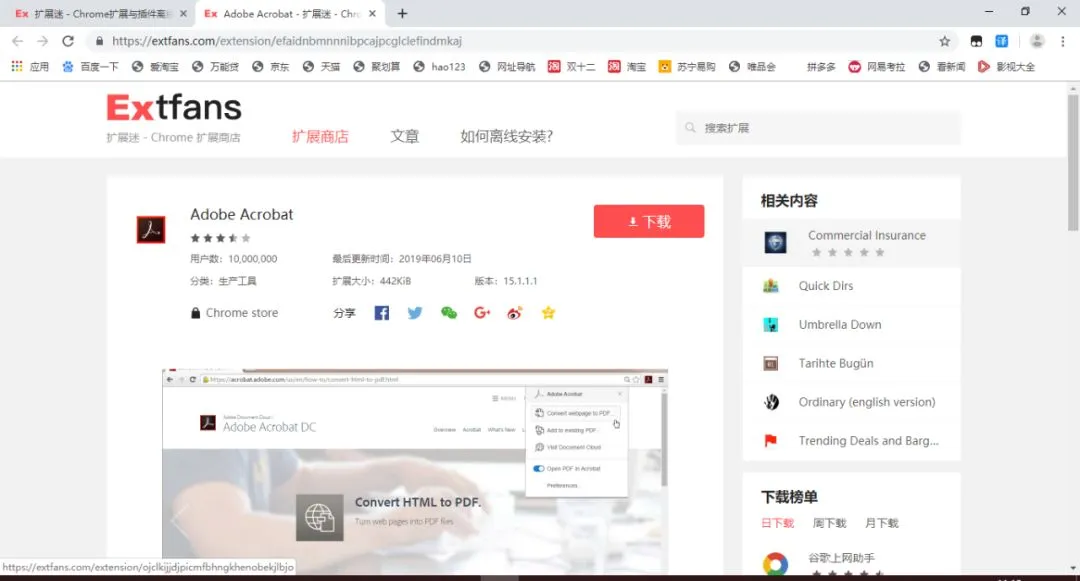Open a new browser tab
The image size is (1080, 581).
click(x=402, y=14)
